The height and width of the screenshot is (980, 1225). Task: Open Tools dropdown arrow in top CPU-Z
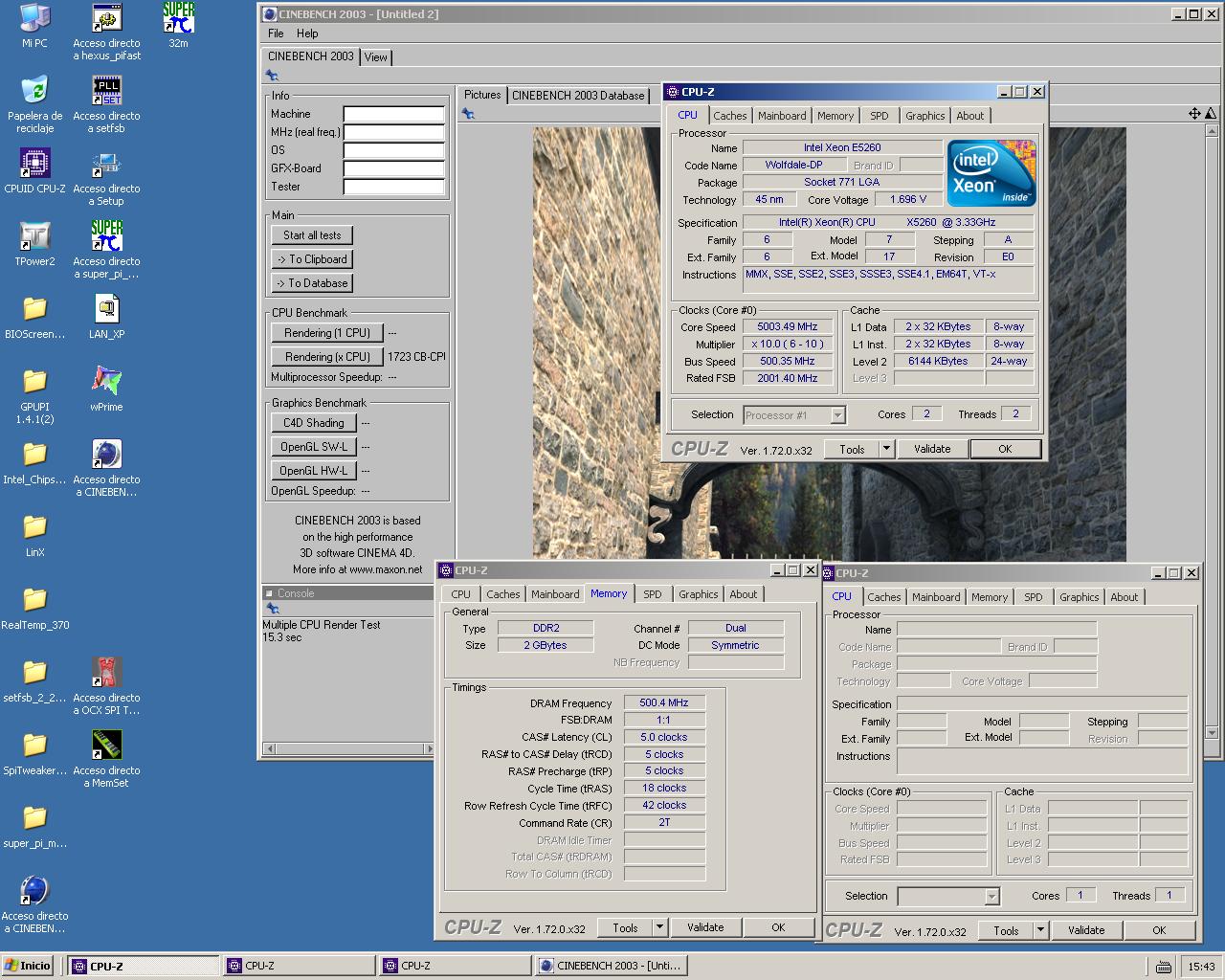point(886,449)
